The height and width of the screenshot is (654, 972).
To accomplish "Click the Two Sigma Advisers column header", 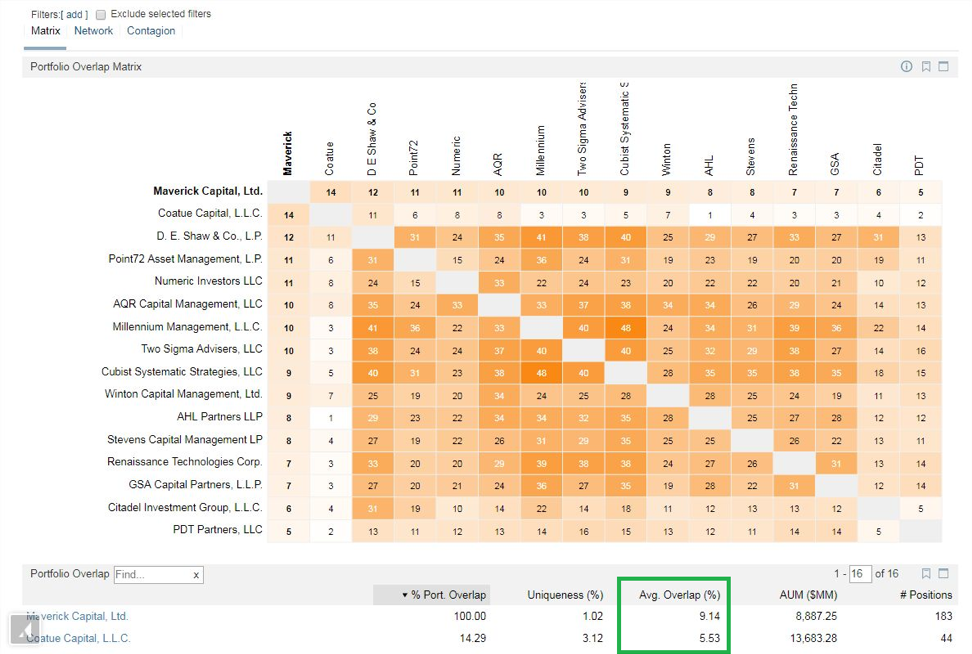I will coord(582,129).
